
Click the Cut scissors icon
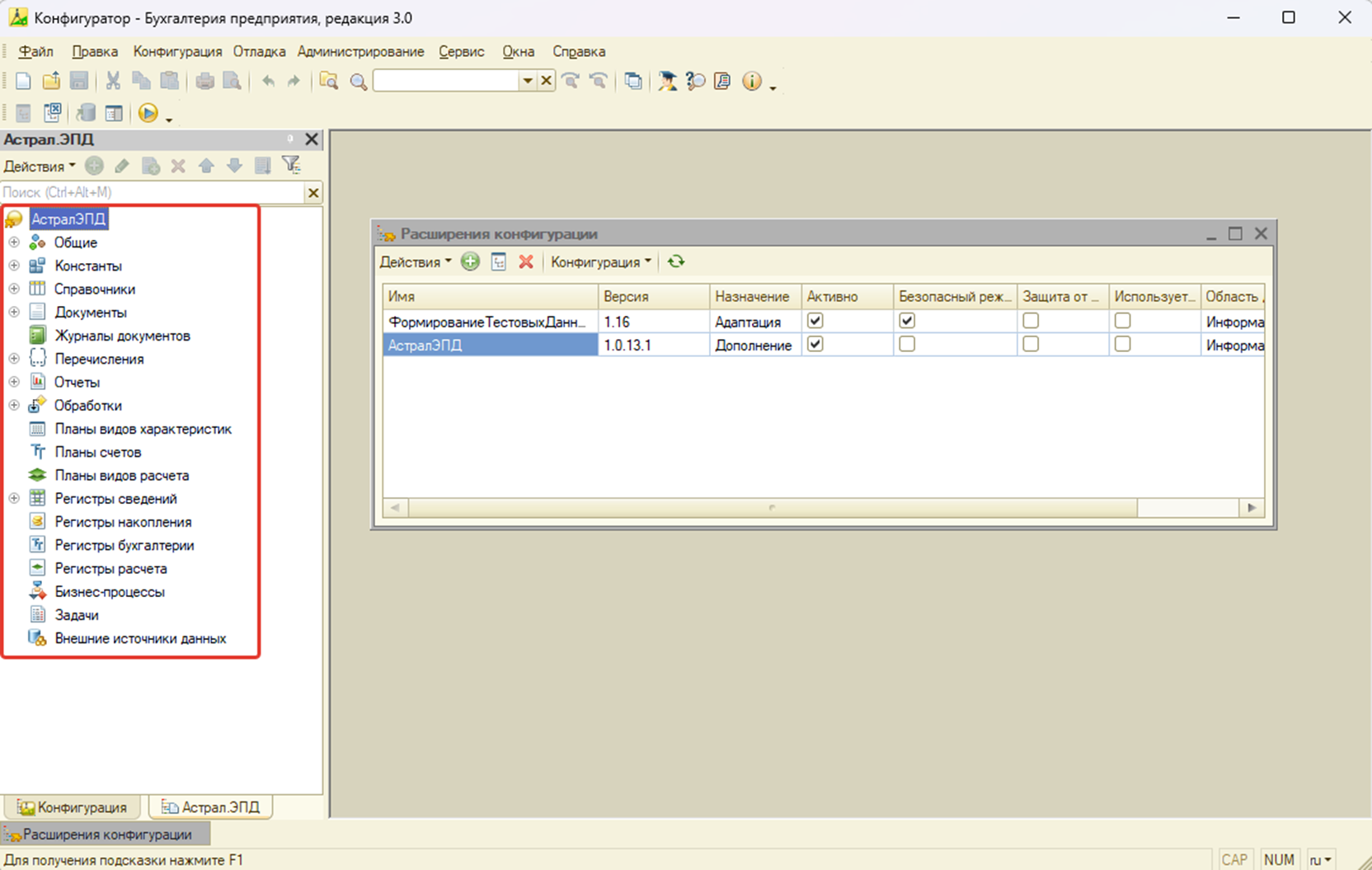113,81
